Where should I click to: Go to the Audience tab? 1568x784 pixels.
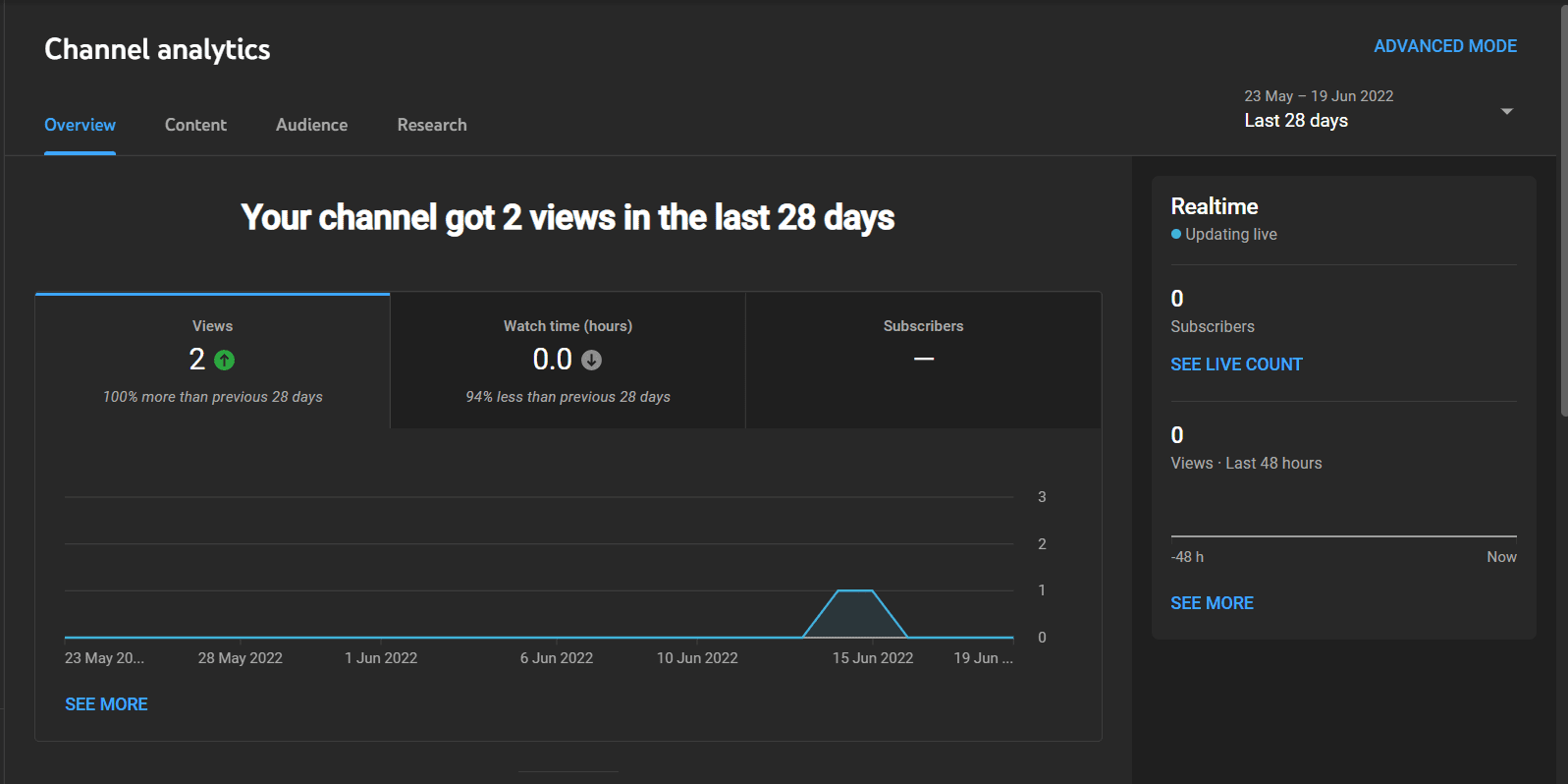pyautogui.click(x=311, y=125)
